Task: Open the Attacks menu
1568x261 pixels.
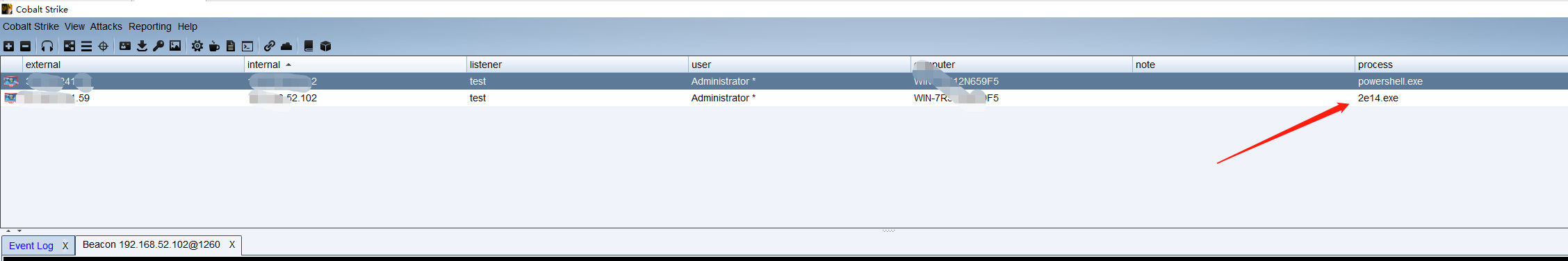Action: pos(106,26)
